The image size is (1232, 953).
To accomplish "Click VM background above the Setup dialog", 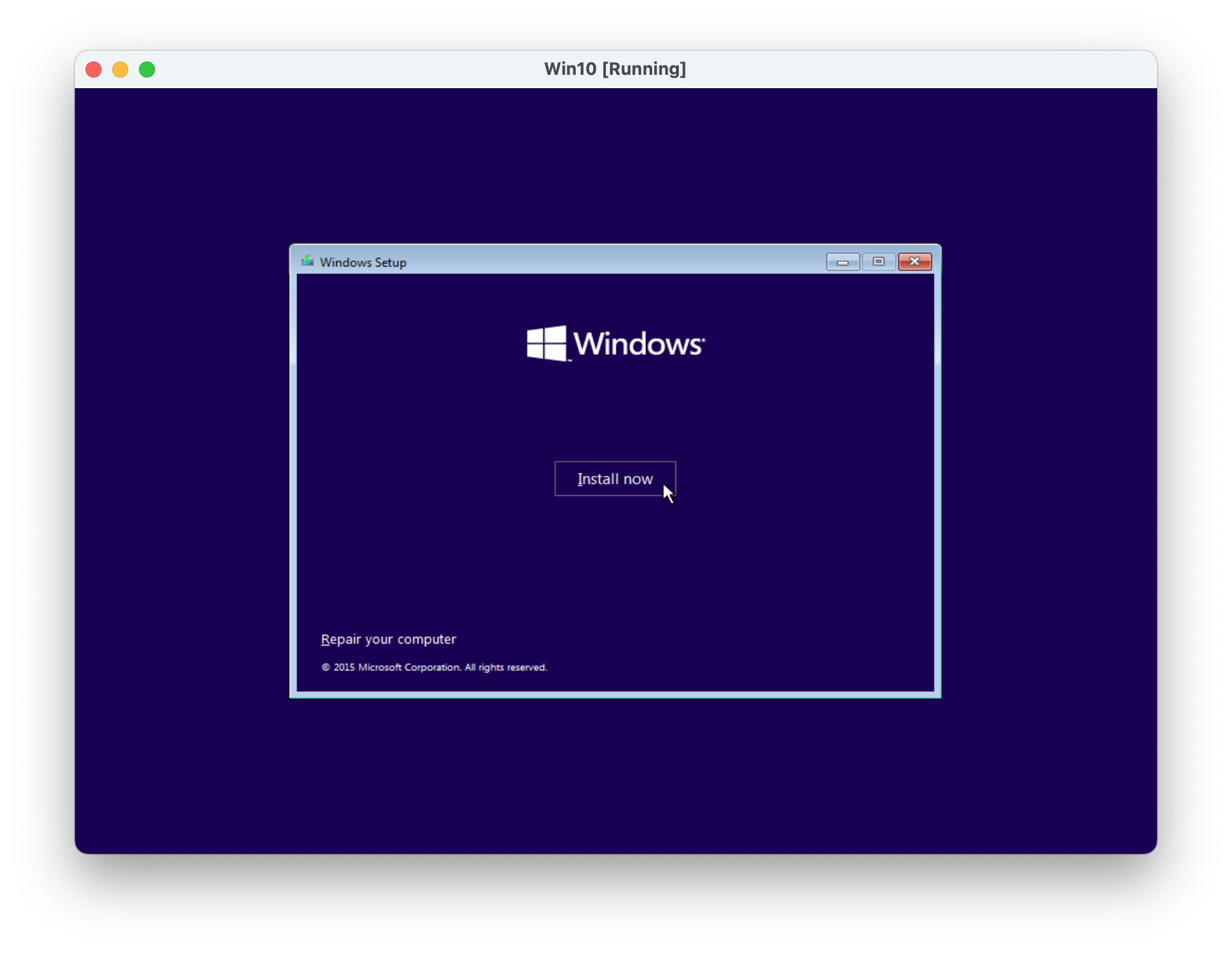I will 615,167.
